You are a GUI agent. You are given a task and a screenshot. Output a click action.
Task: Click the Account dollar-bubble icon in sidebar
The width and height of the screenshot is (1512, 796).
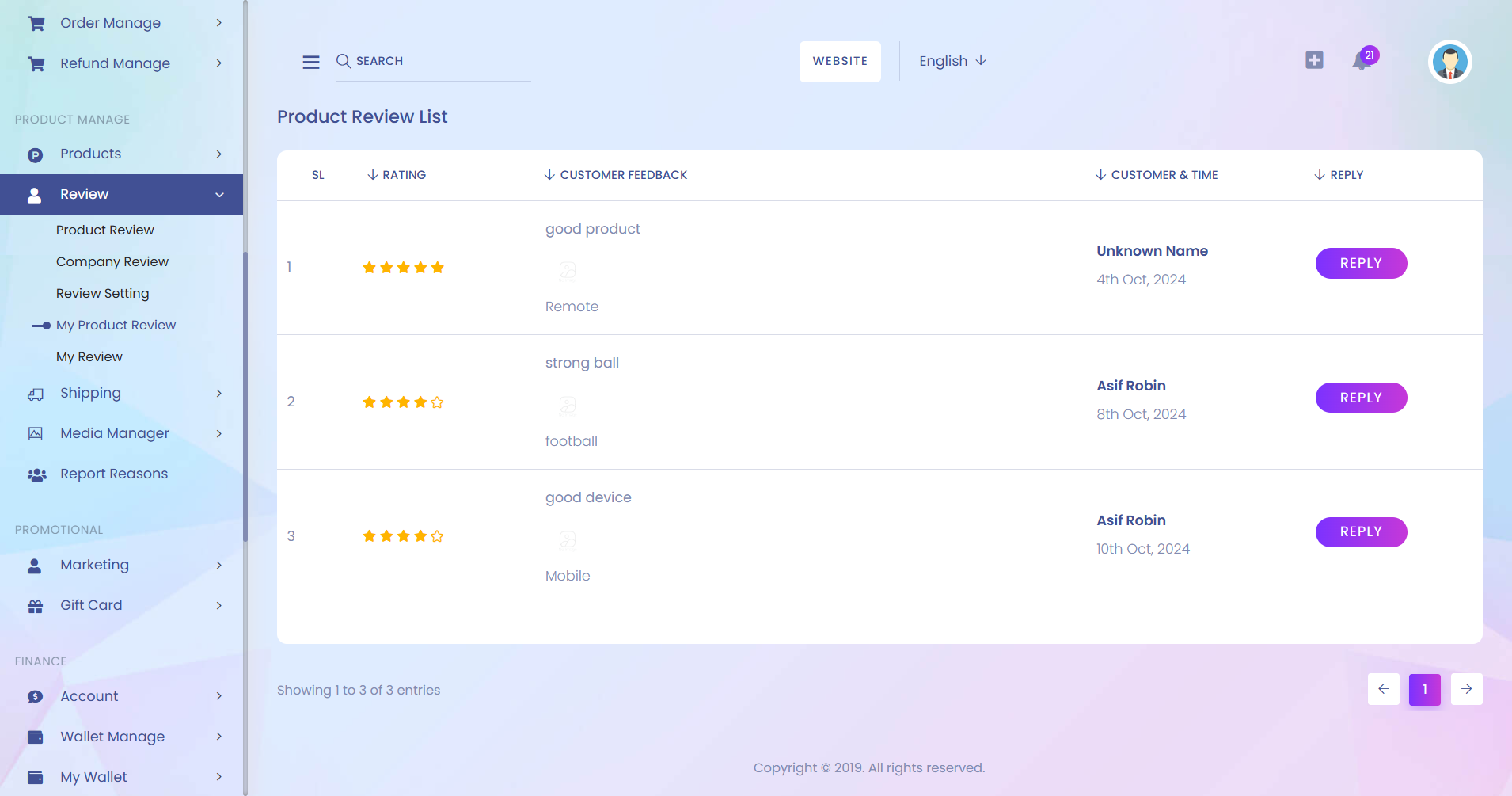(36, 696)
